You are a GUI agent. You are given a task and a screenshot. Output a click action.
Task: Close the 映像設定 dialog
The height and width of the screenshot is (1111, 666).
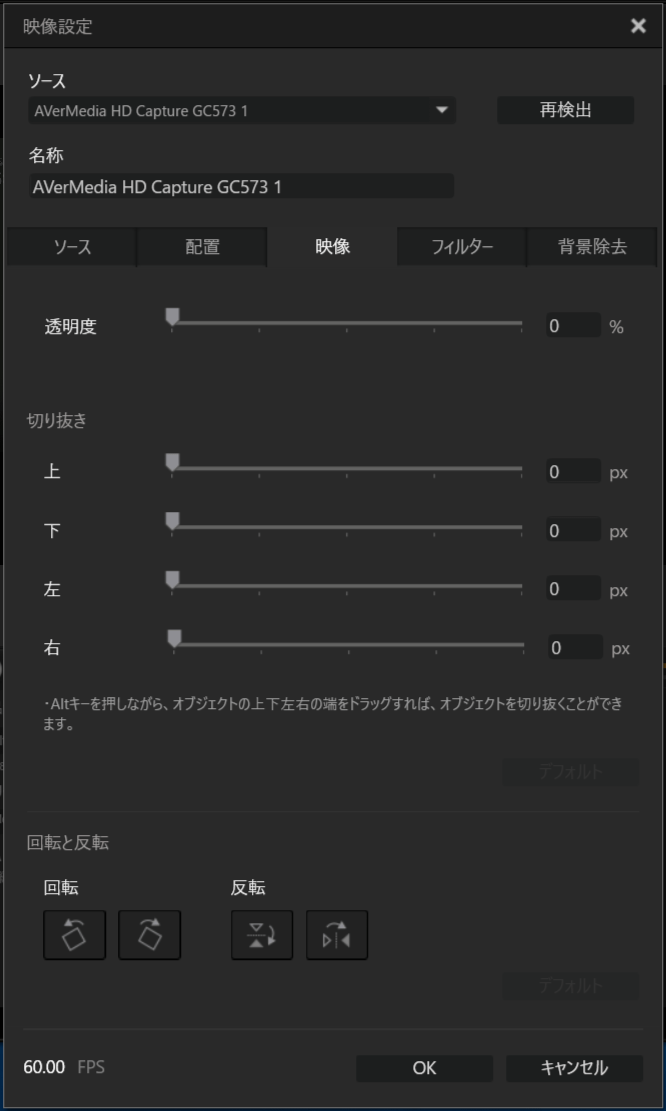tap(638, 26)
